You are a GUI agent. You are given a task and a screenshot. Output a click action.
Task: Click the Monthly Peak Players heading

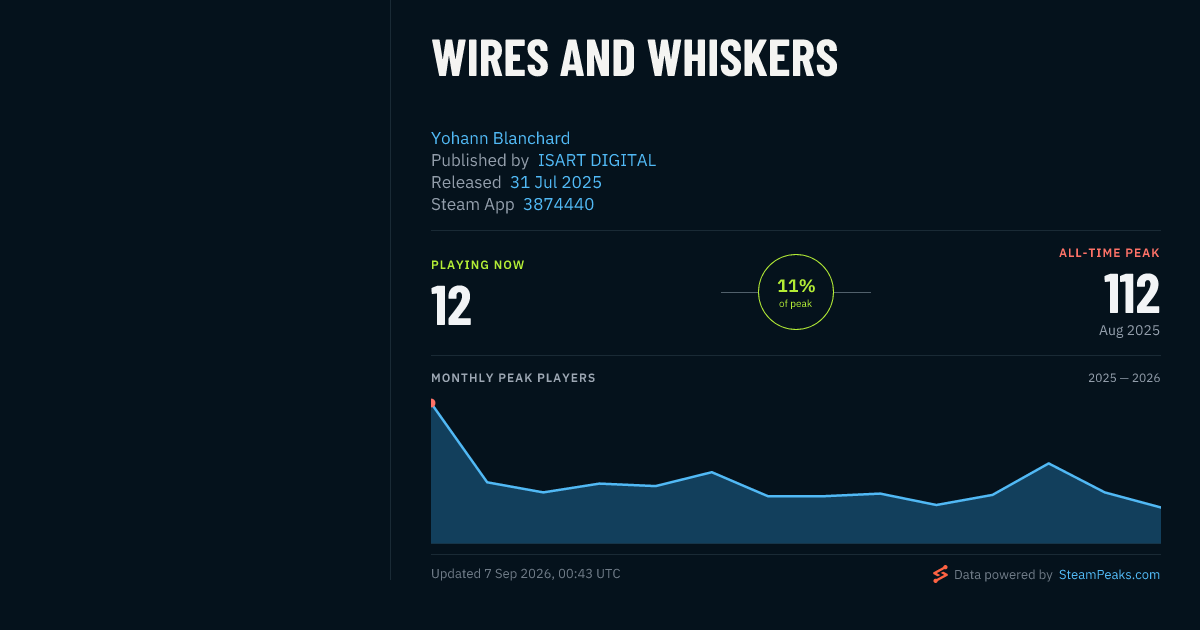(x=513, y=378)
